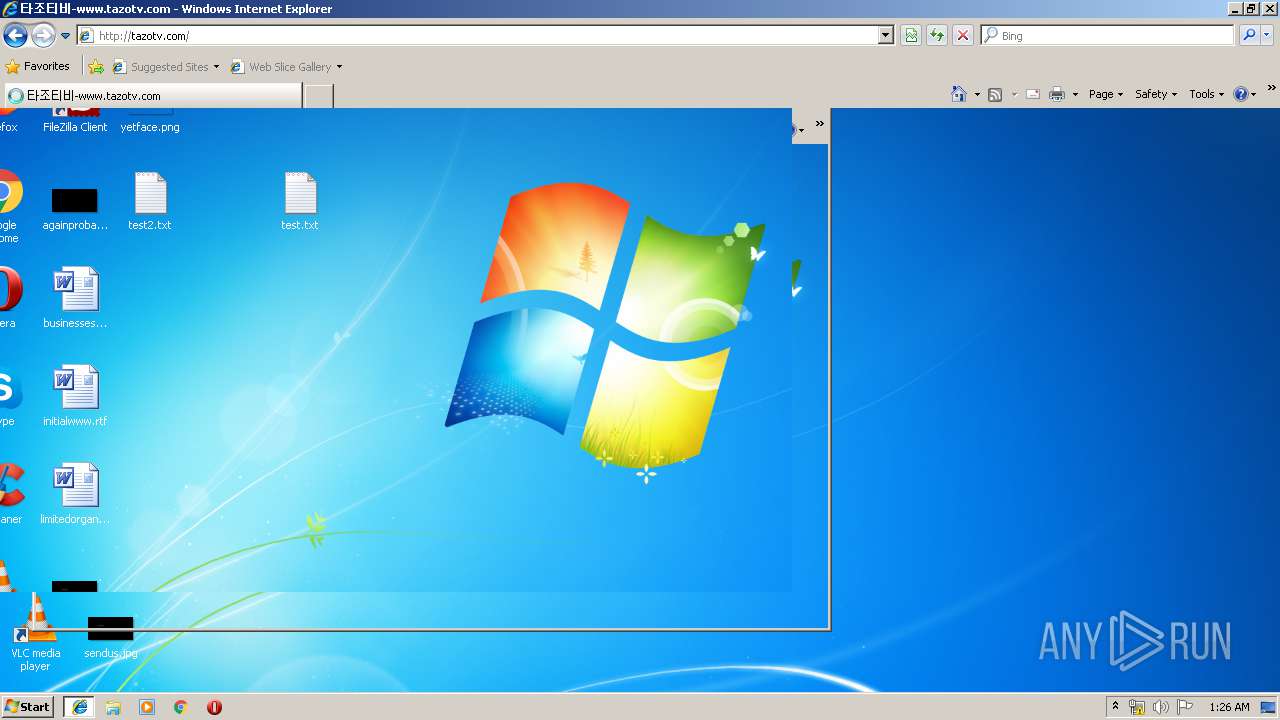The width and height of the screenshot is (1280, 720).
Task: Run search with the magnifier button
Action: 1248,35
